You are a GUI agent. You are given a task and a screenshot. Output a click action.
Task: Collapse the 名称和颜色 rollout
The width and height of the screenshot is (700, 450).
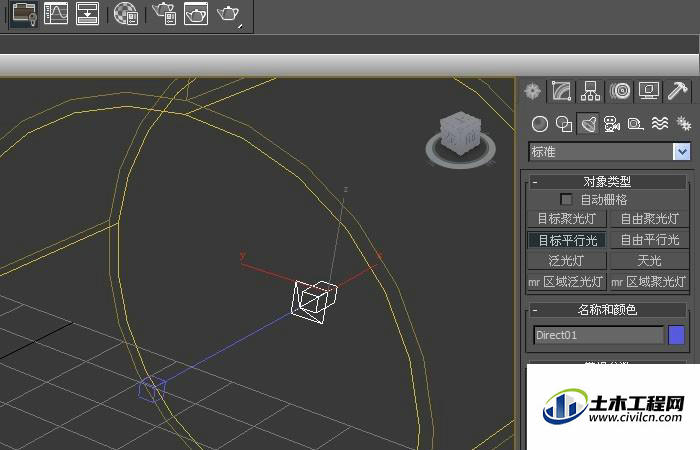point(608,309)
